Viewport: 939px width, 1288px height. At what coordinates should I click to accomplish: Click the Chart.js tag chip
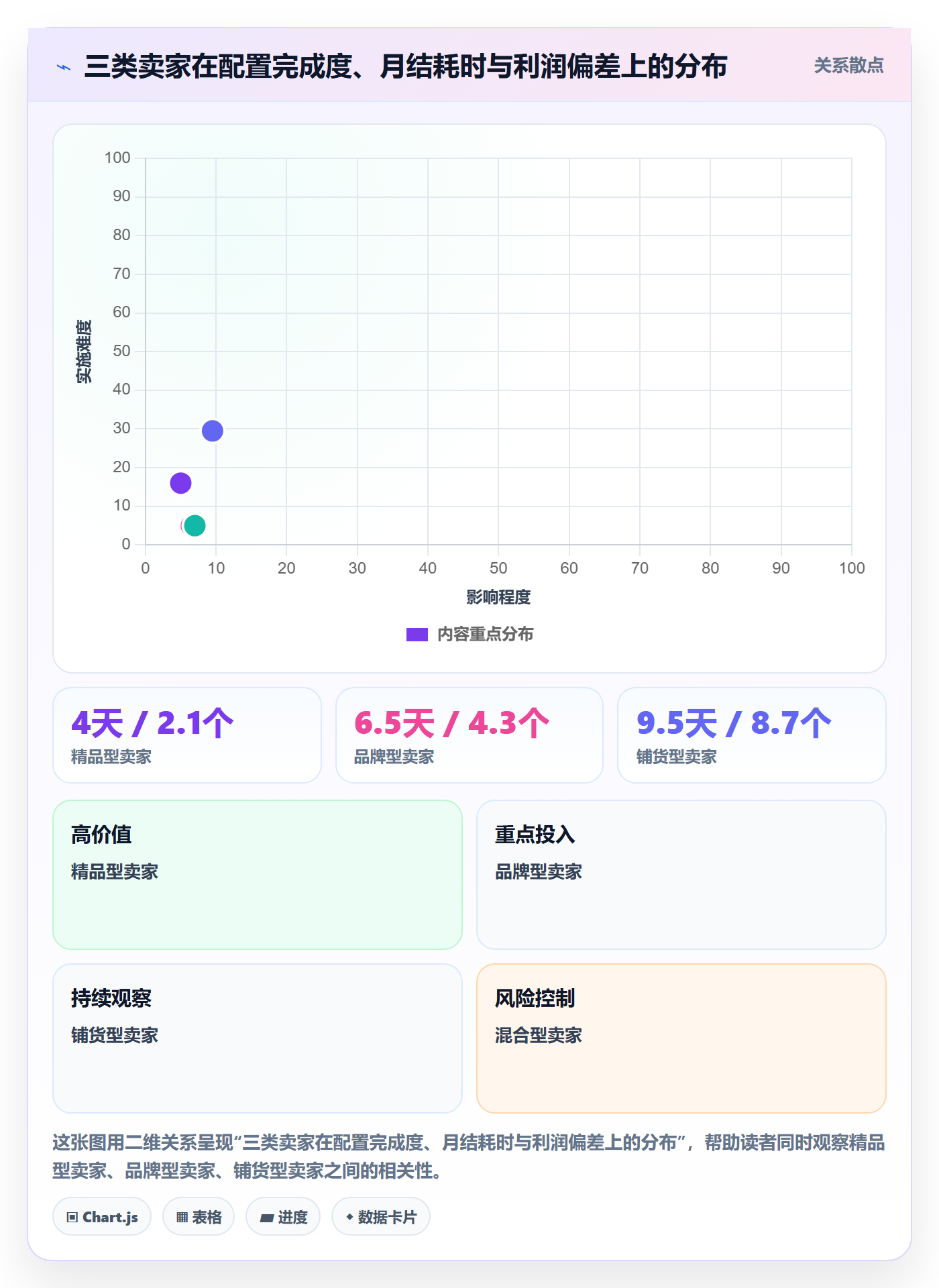pyautogui.click(x=102, y=1217)
